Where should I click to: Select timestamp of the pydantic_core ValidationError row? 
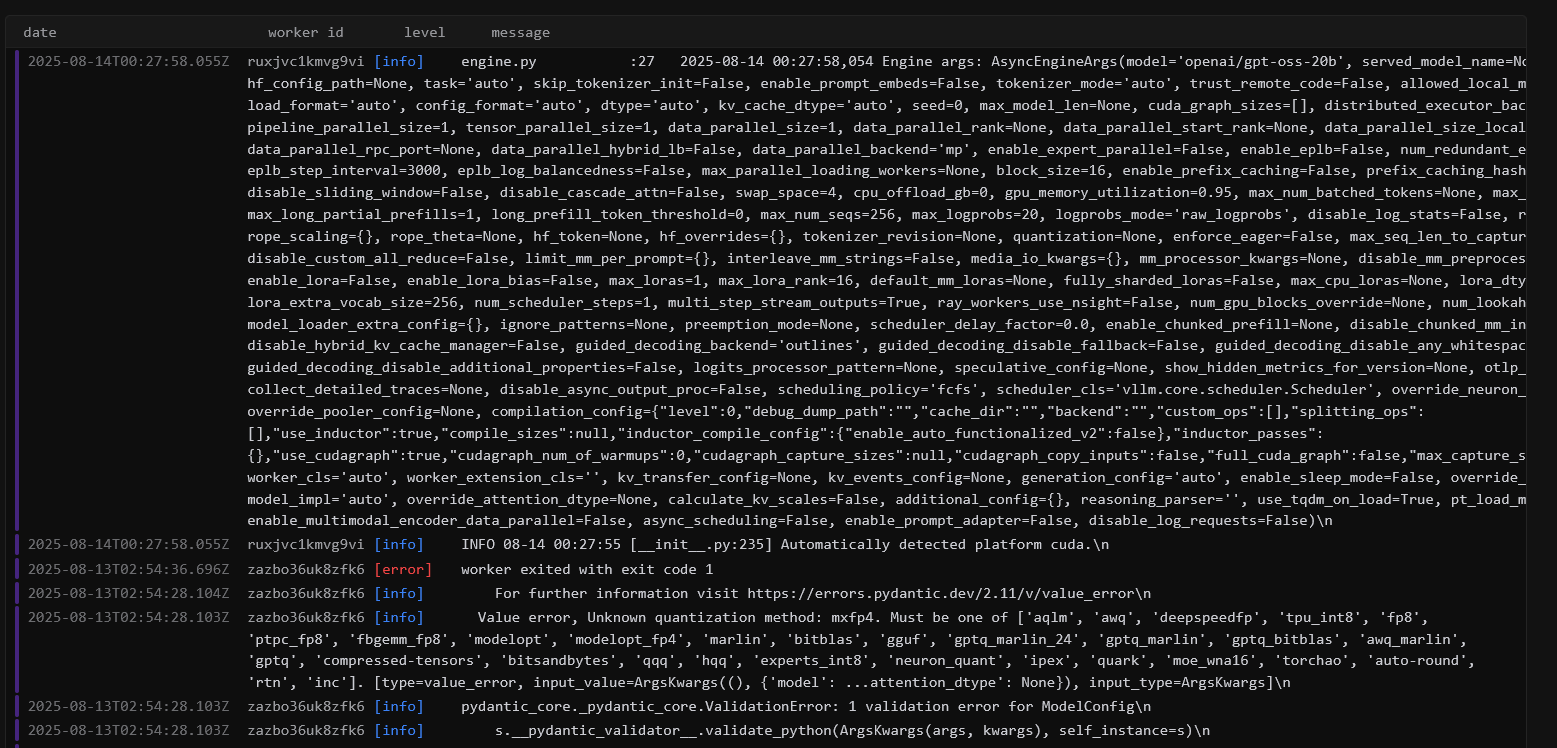128,706
